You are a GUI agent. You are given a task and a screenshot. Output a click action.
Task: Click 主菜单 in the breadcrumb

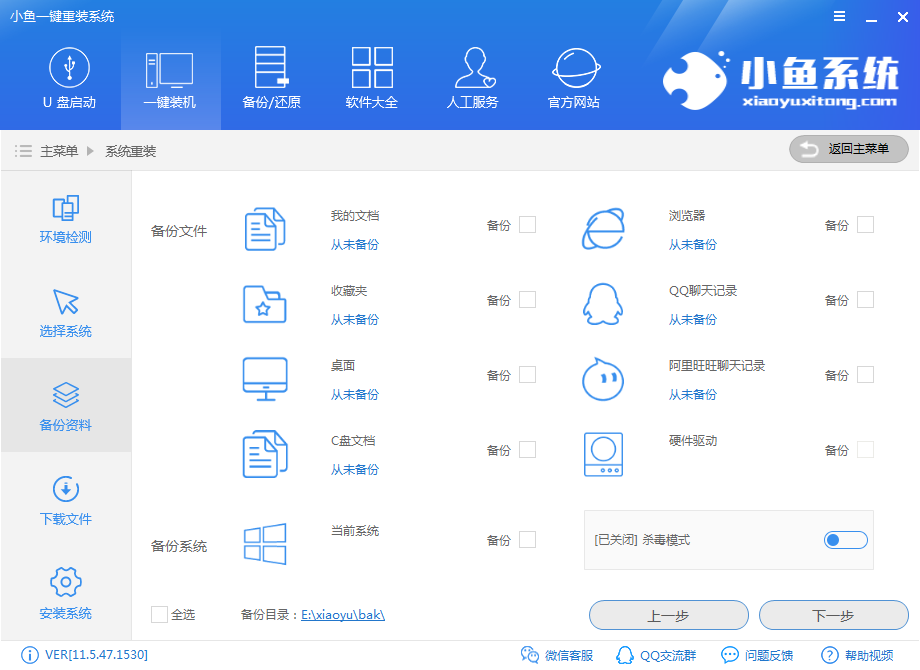(59, 151)
